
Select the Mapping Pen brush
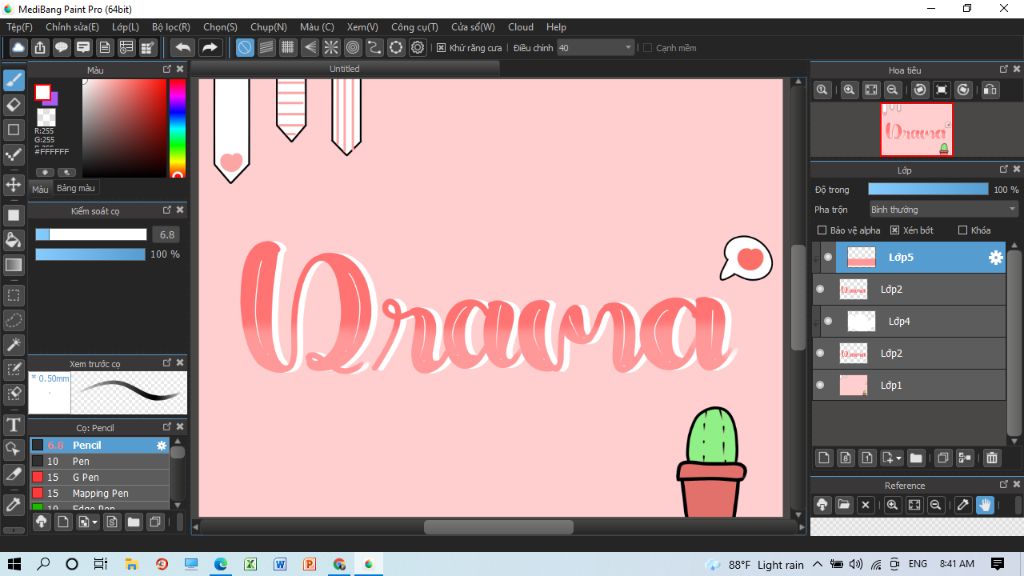pyautogui.click(x=99, y=493)
